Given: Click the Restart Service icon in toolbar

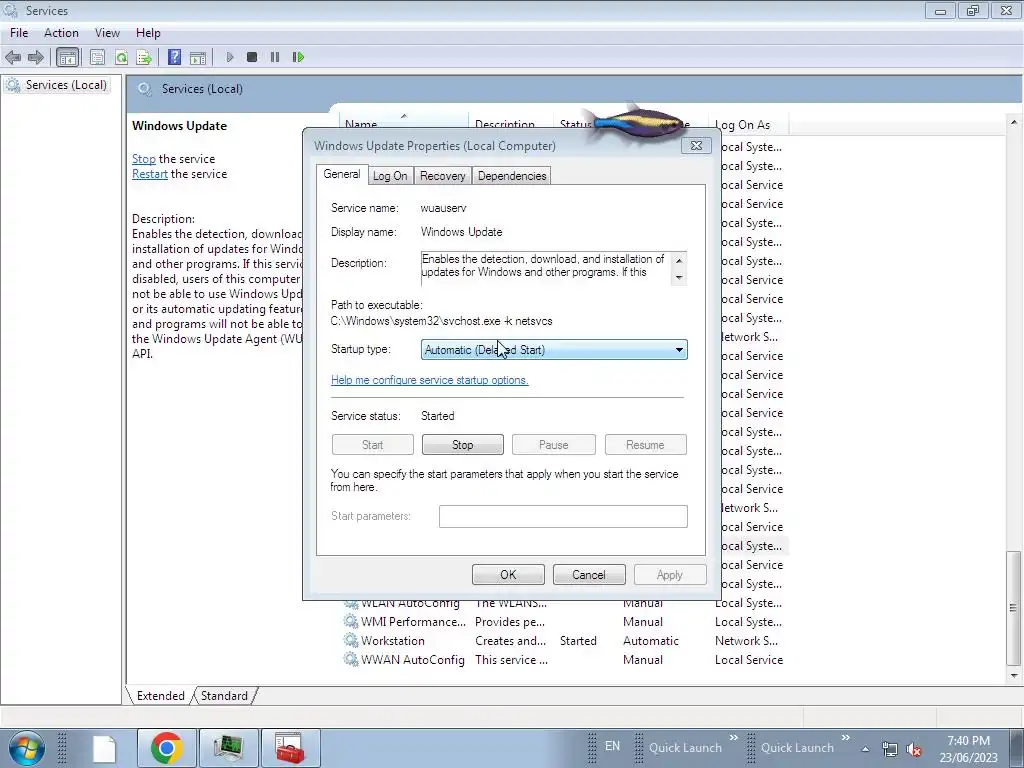Looking at the screenshot, I should tap(298, 57).
